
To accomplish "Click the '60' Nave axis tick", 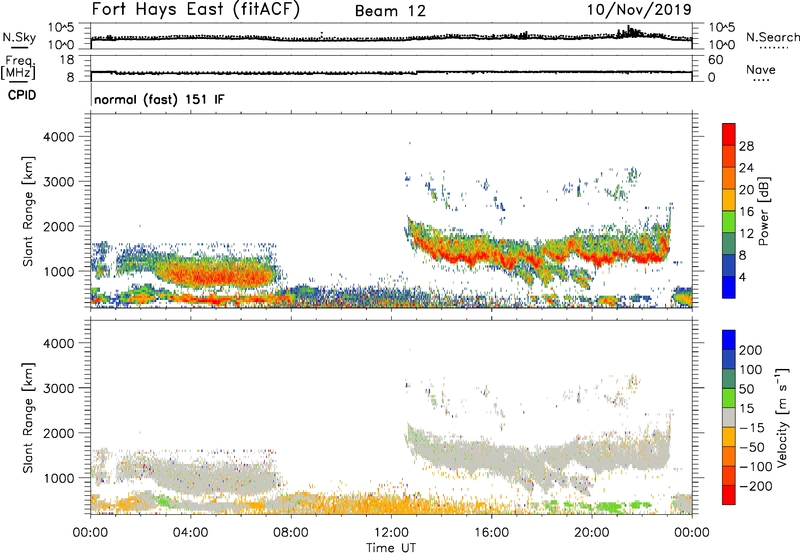I will [715, 60].
